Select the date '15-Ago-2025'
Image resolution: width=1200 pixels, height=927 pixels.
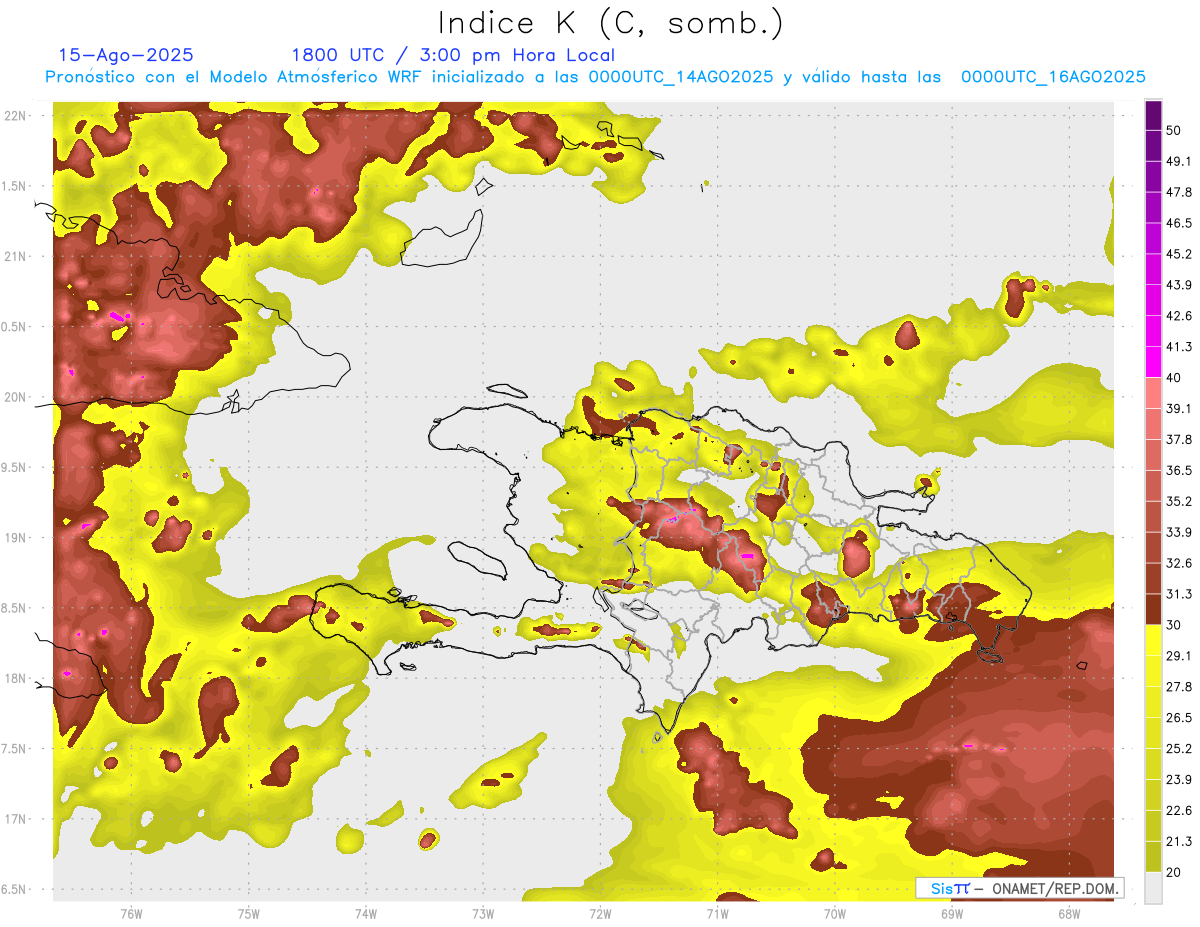[126, 55]
